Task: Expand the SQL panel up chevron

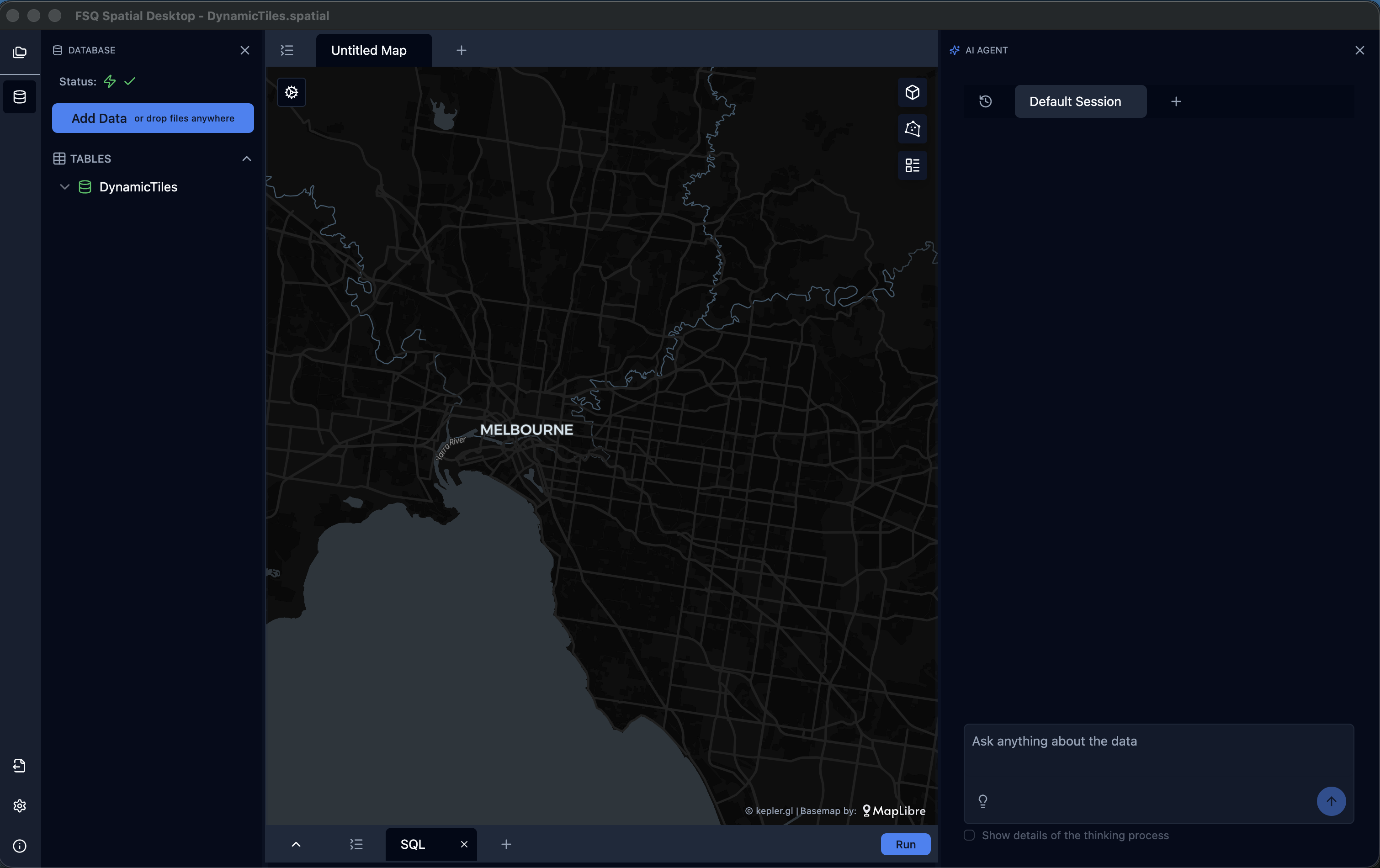Action: pyautogui.click(x=296, y=844)
